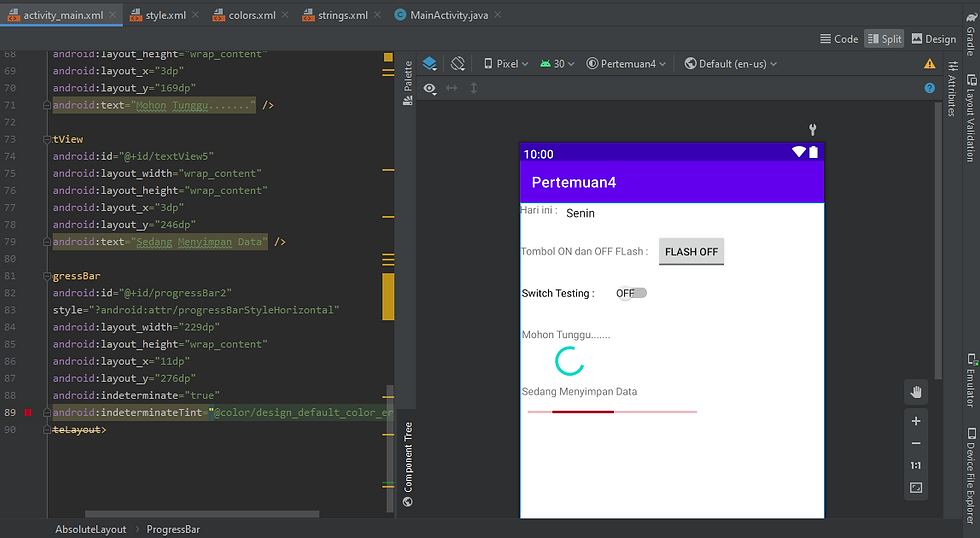The width and height of the screenshot is (980, 538).
Task: Click "Sedang Menyimpan Data" text in preview
Action: [579, 392]
